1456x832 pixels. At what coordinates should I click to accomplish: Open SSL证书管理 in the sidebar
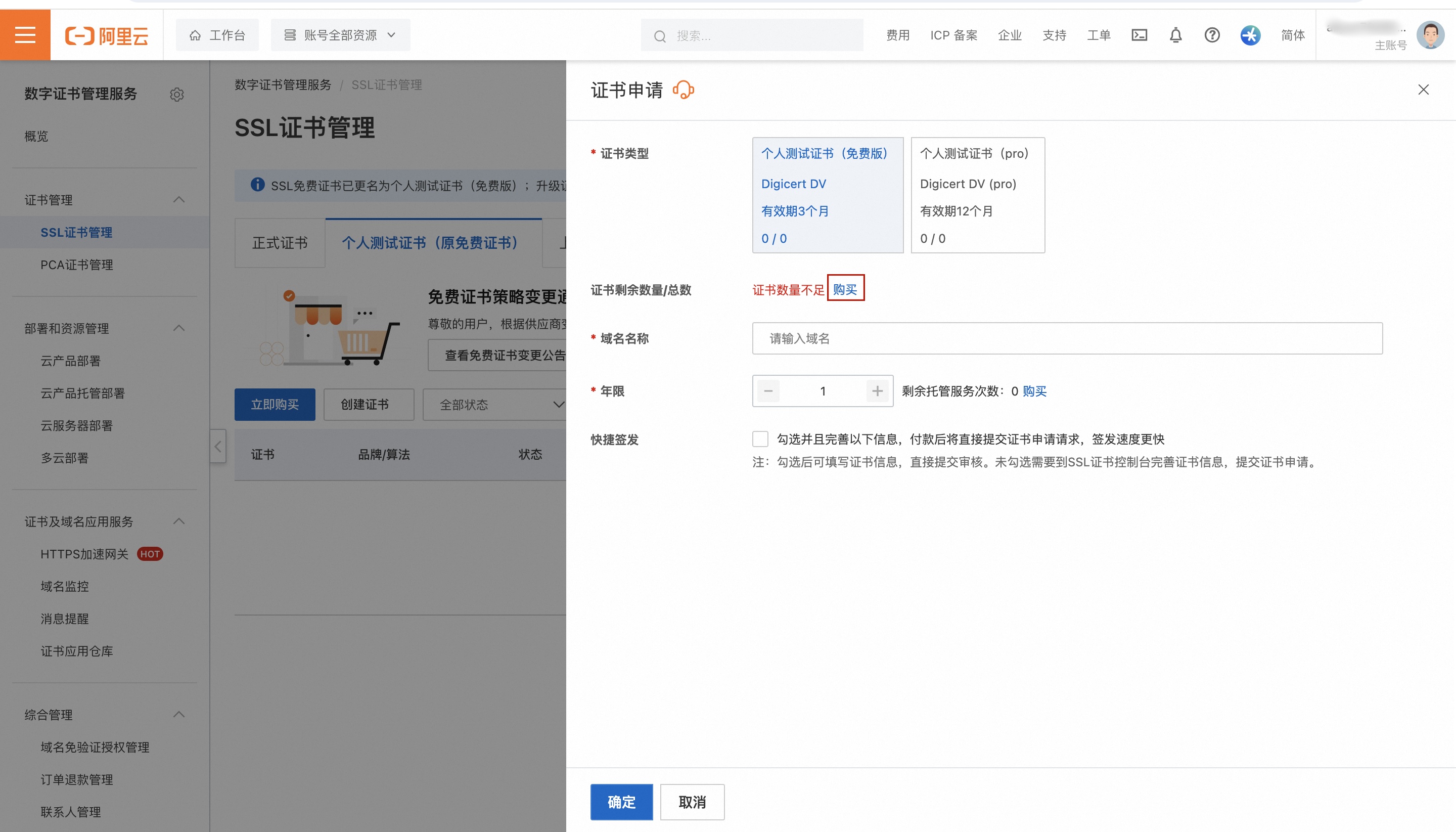[x=76, y=232]
